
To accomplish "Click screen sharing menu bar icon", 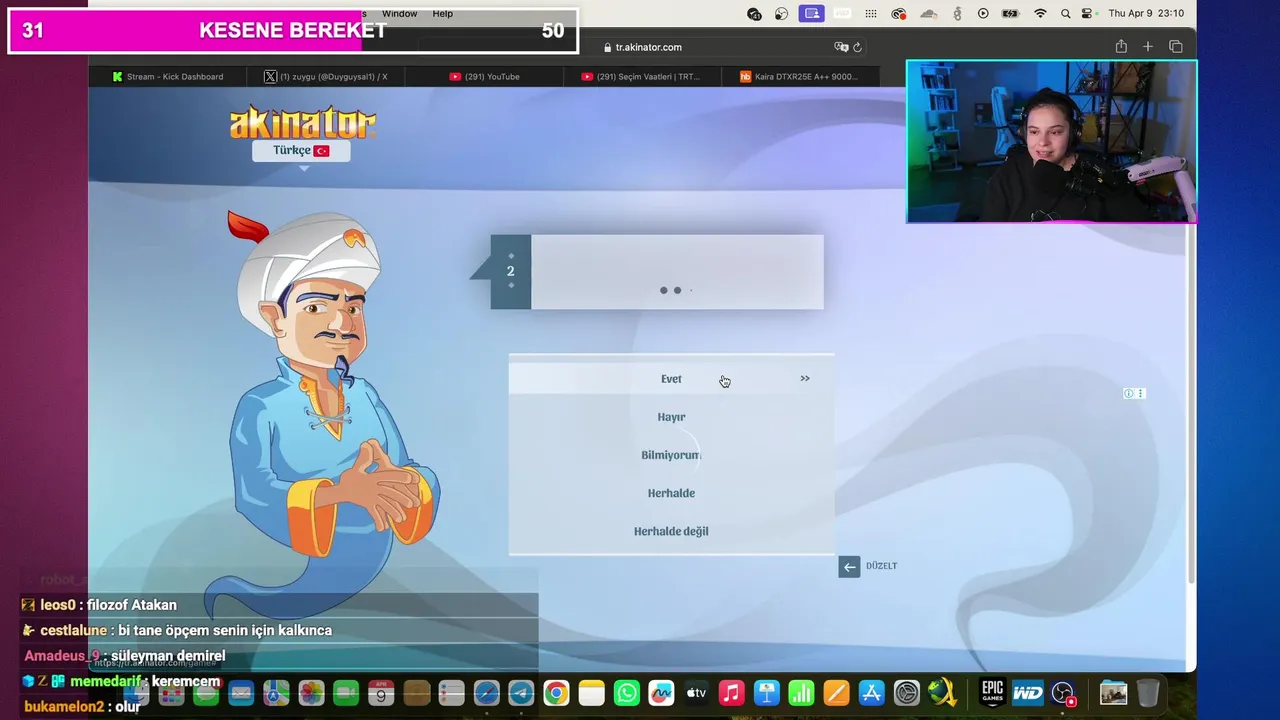I will 812,13.
